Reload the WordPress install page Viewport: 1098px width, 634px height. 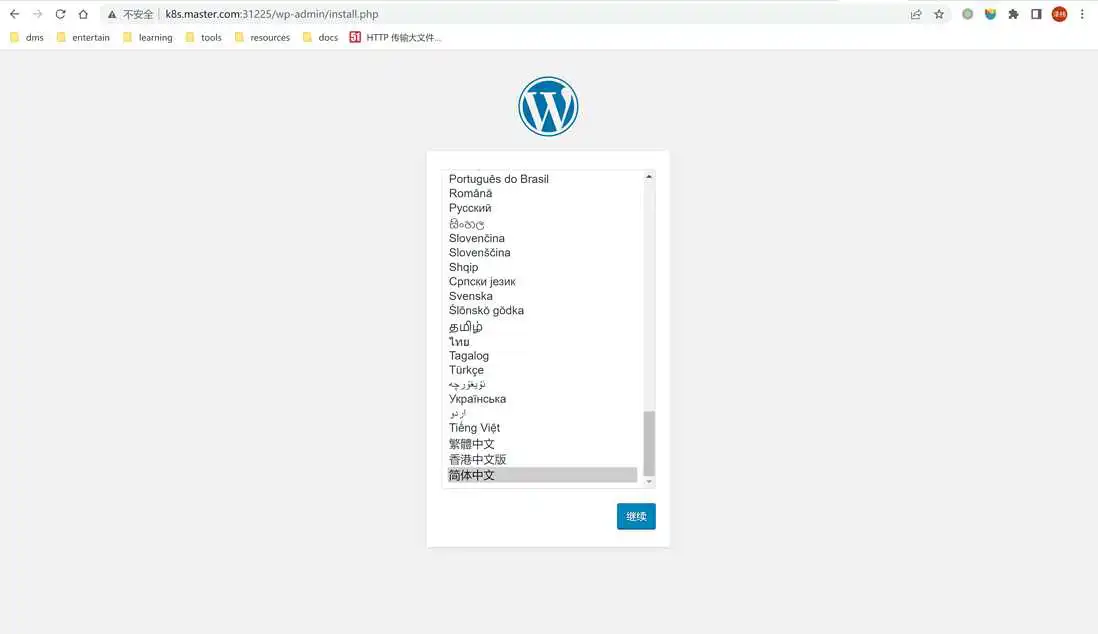point(60,14)
